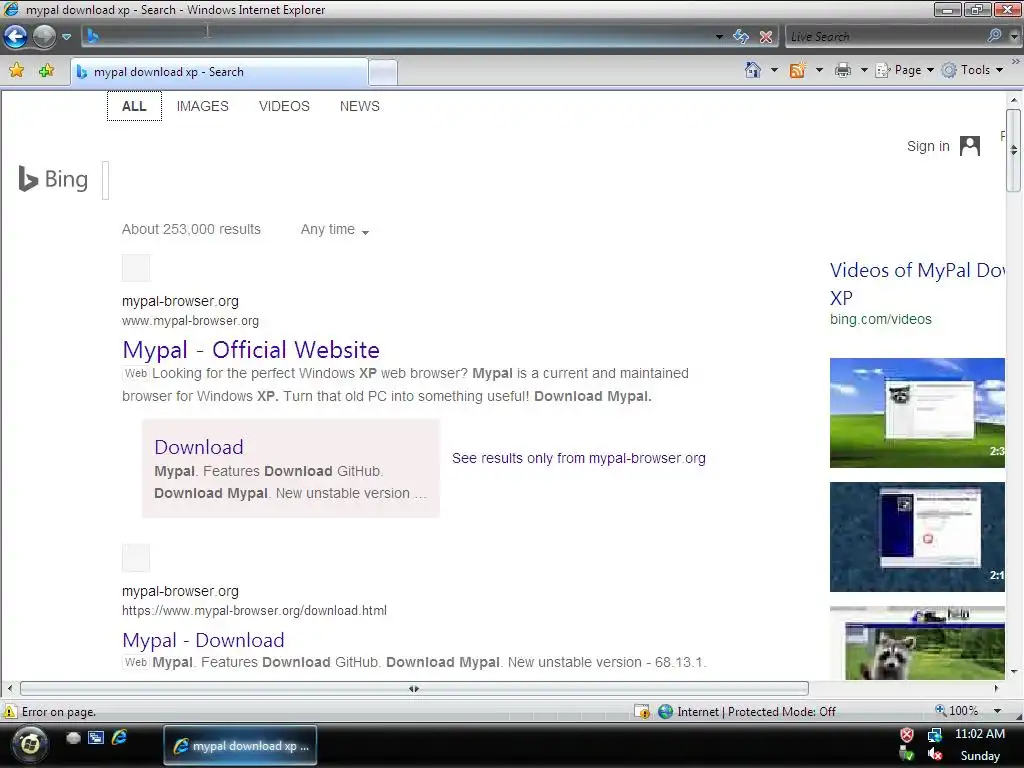
Task: Click the Refresh page icon
Action: pyautogui.click(x=741, y=37)
